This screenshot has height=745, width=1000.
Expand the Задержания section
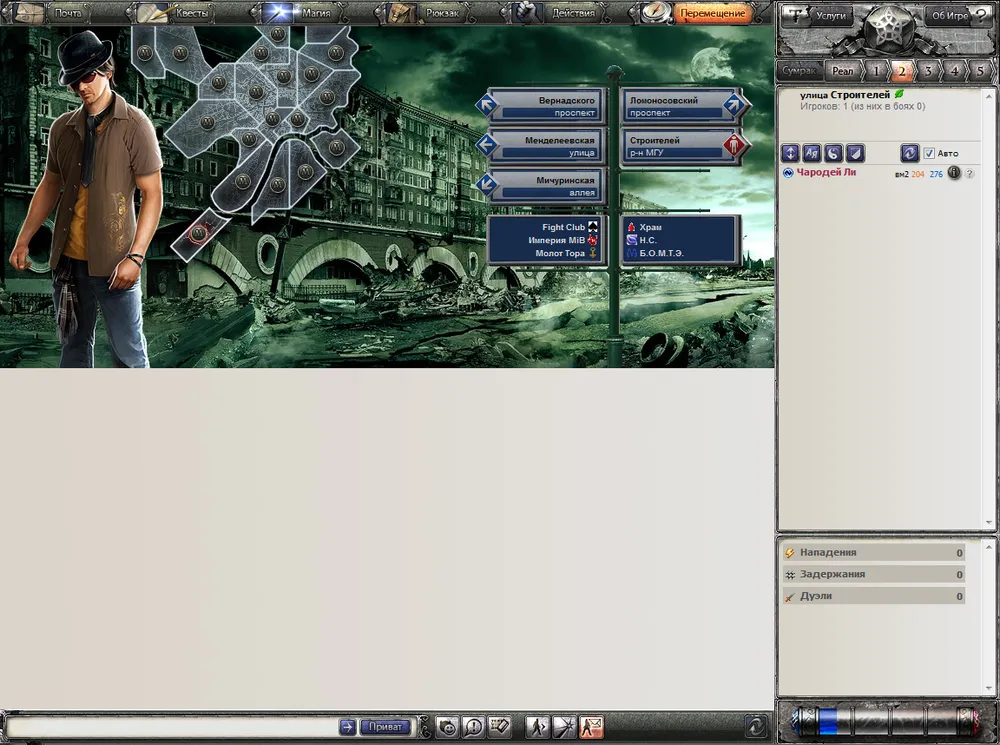pos(873,574)
